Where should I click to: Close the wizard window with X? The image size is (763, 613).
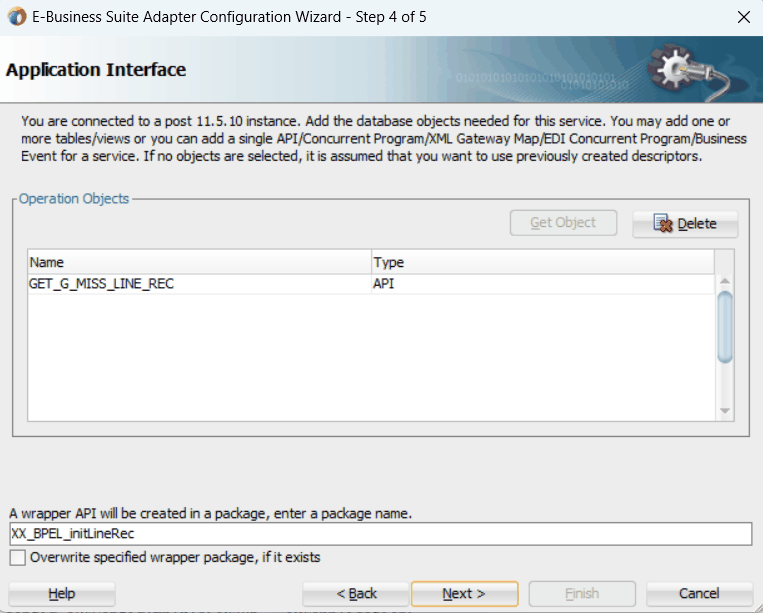click(x=744, y=17)
